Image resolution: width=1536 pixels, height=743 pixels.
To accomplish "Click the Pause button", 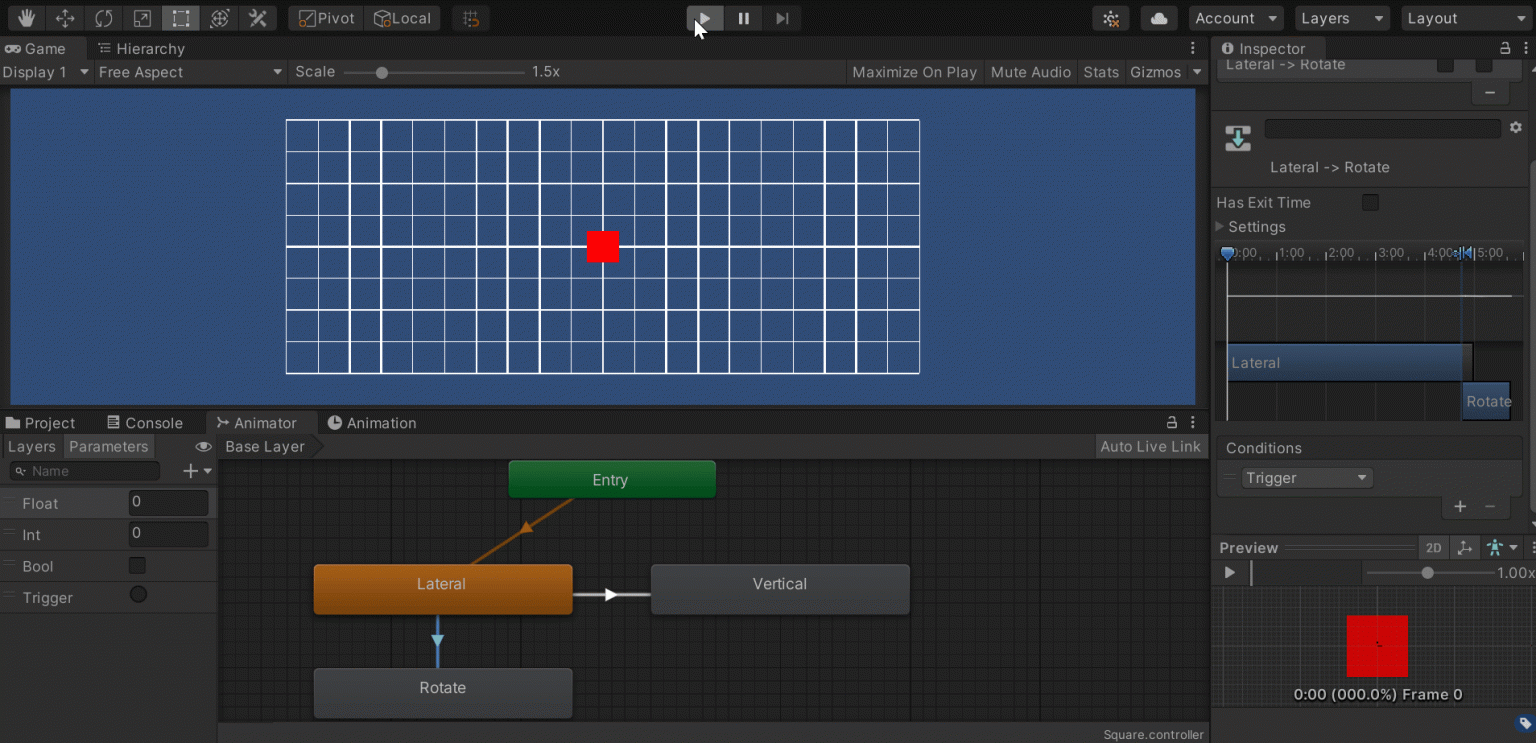I will point(743,18).
